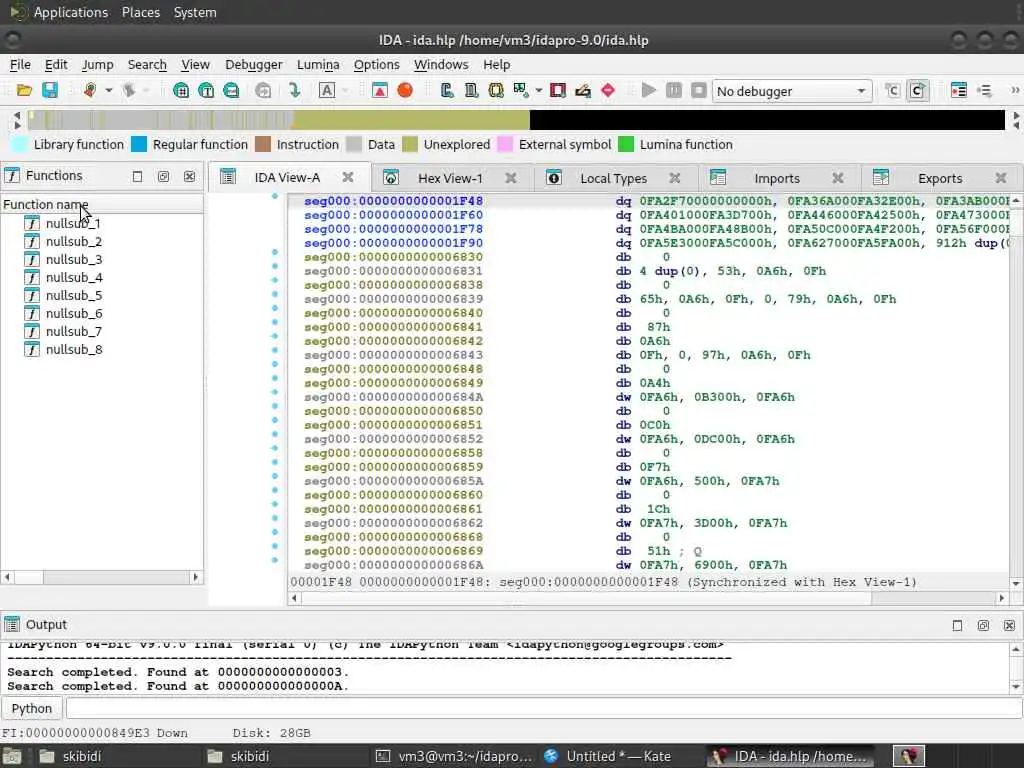Screen dimensions: 1024x768
Task: Click the Save database floppy icon
Action: coord(50,90)
